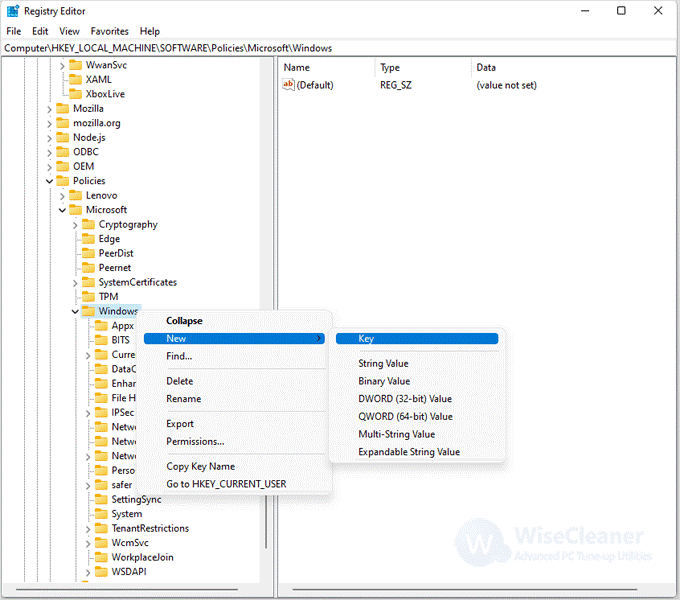
Task: Choose Expandable String Value
Action: click(409, 452)
